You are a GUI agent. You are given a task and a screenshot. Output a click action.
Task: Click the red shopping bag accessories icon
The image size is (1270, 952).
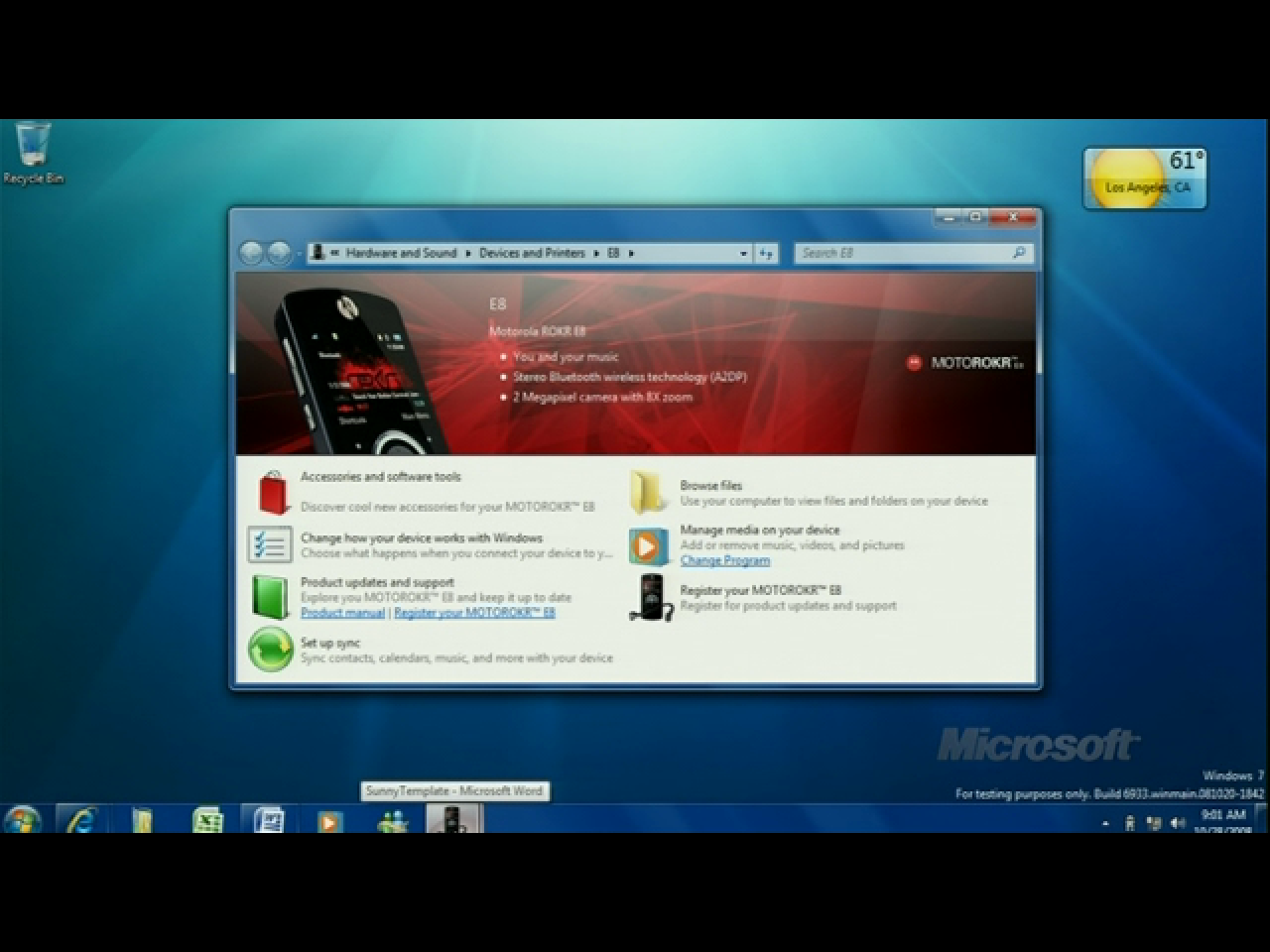point(273,491)
